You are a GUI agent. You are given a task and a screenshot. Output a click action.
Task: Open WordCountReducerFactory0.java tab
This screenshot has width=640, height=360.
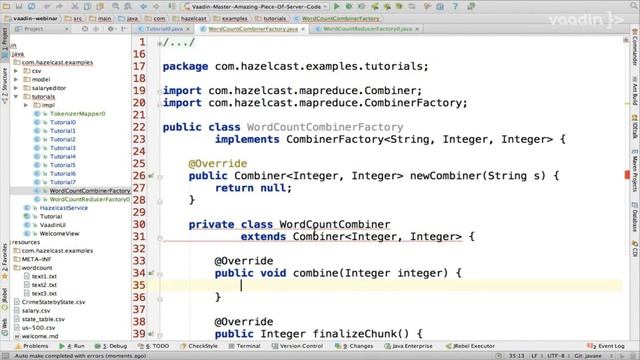tap(367, 29)
